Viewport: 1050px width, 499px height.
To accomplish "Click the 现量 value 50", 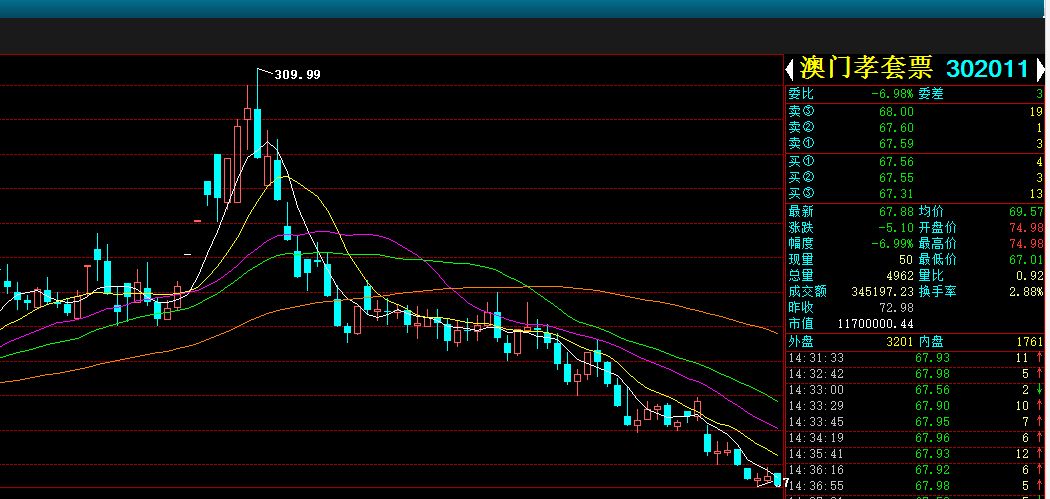I will 906,260.
